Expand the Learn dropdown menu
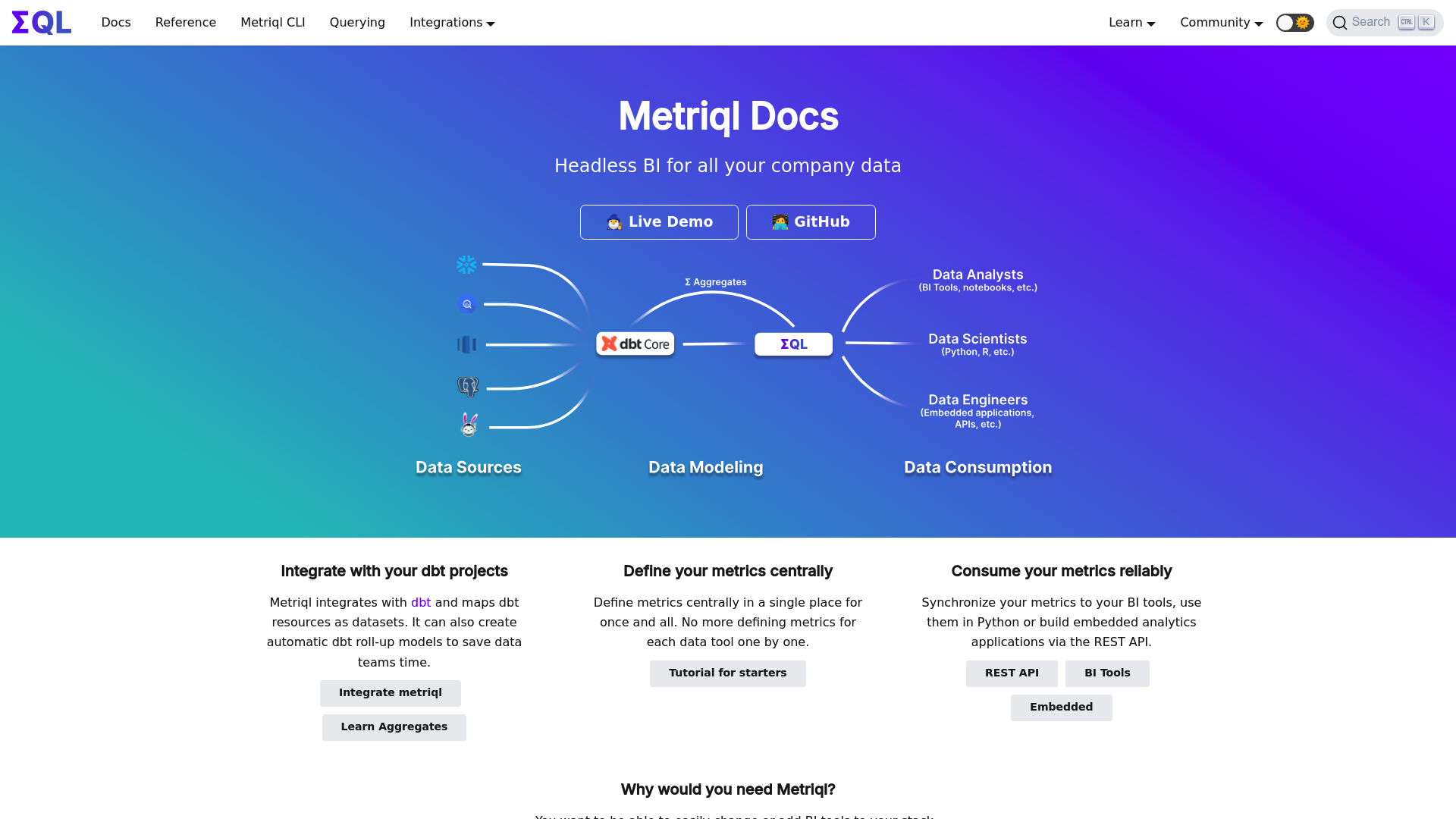 click(1132, 22)
